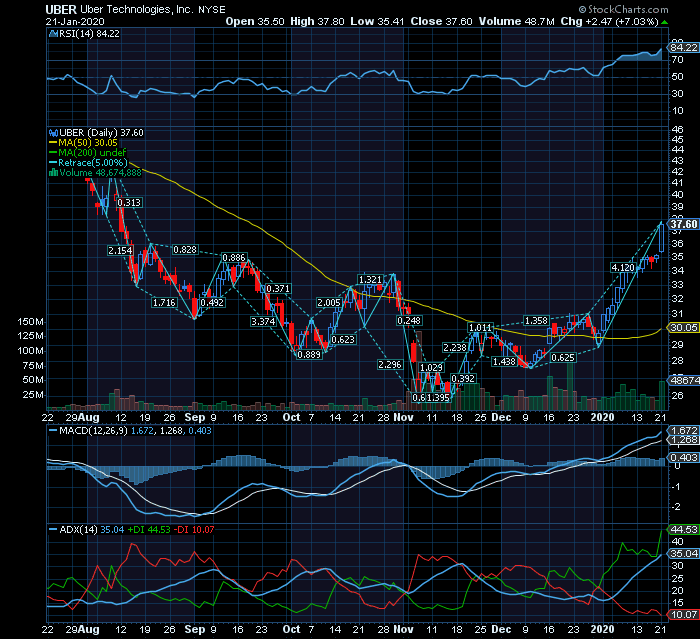
Task: Select the -DI 10.07 legend label
Action: (x=194, y=530)
